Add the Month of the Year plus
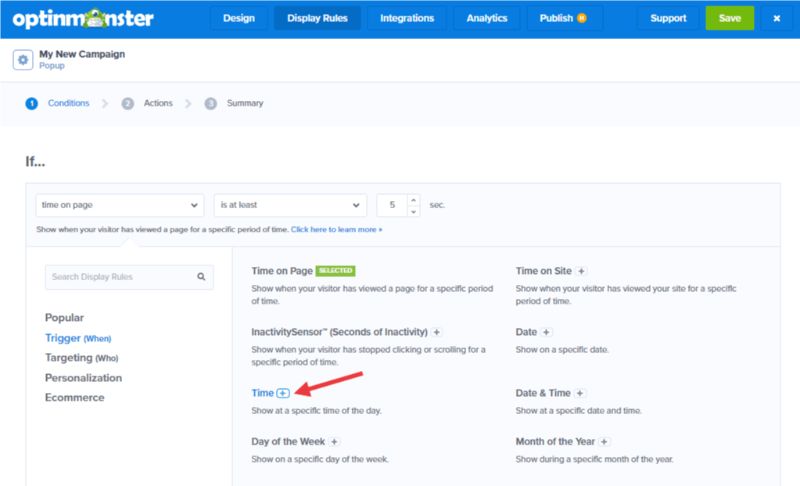Screen dimensions: 800x486 604,442
